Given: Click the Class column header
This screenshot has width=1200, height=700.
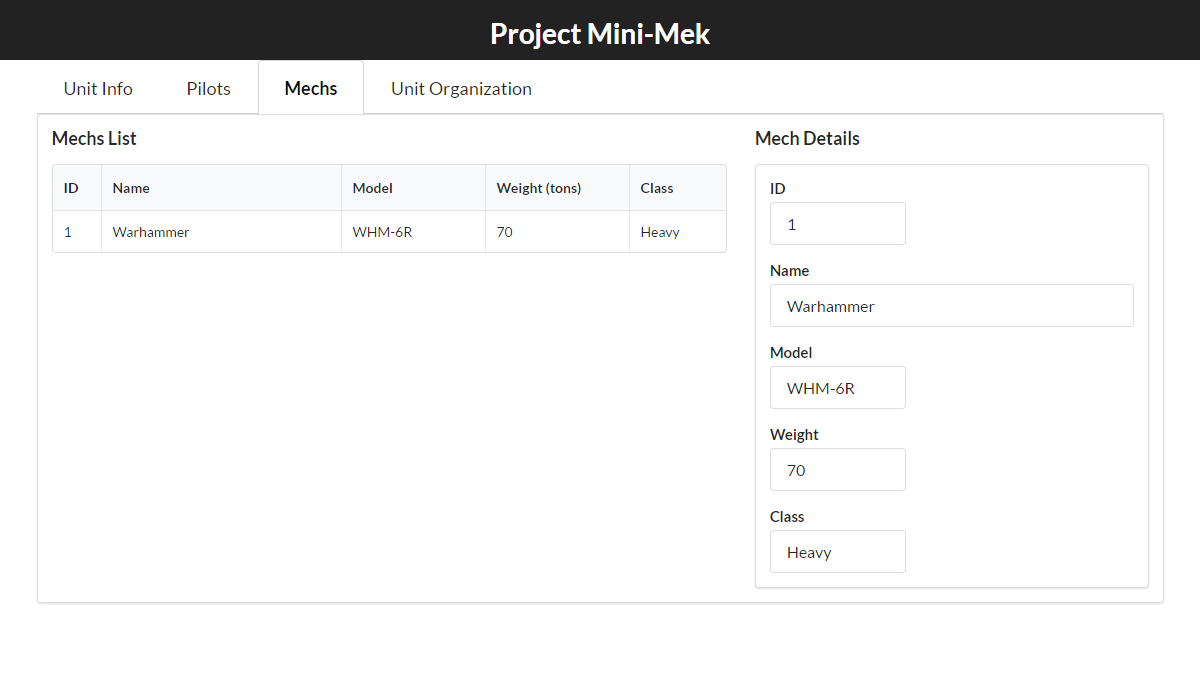Looking at the screenshot, I should click(x=678, y=188).
